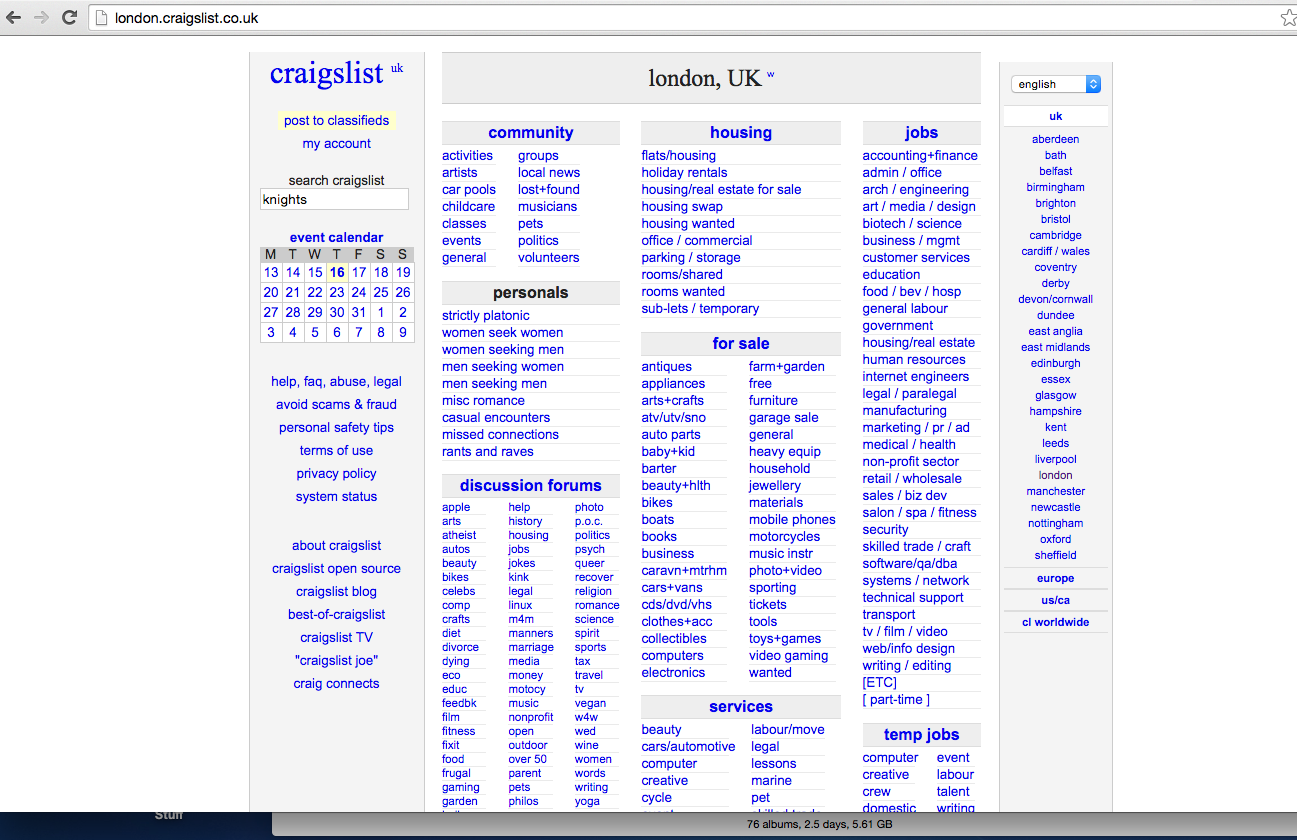Select aberdeen in uk city list
The height and width of the screenshot is (840, 1297).
click(x=1055, y=139)
